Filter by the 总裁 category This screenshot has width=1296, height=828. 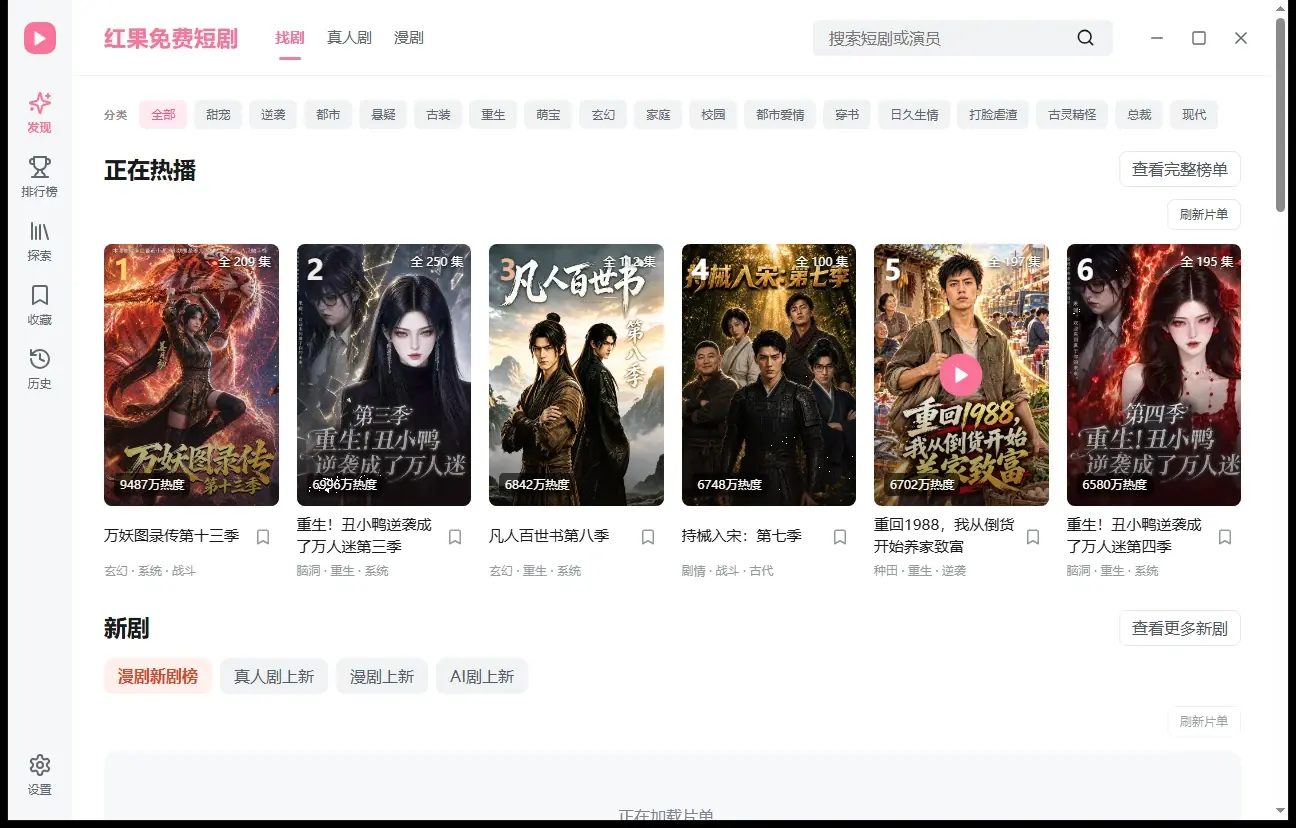[1139, 115]
